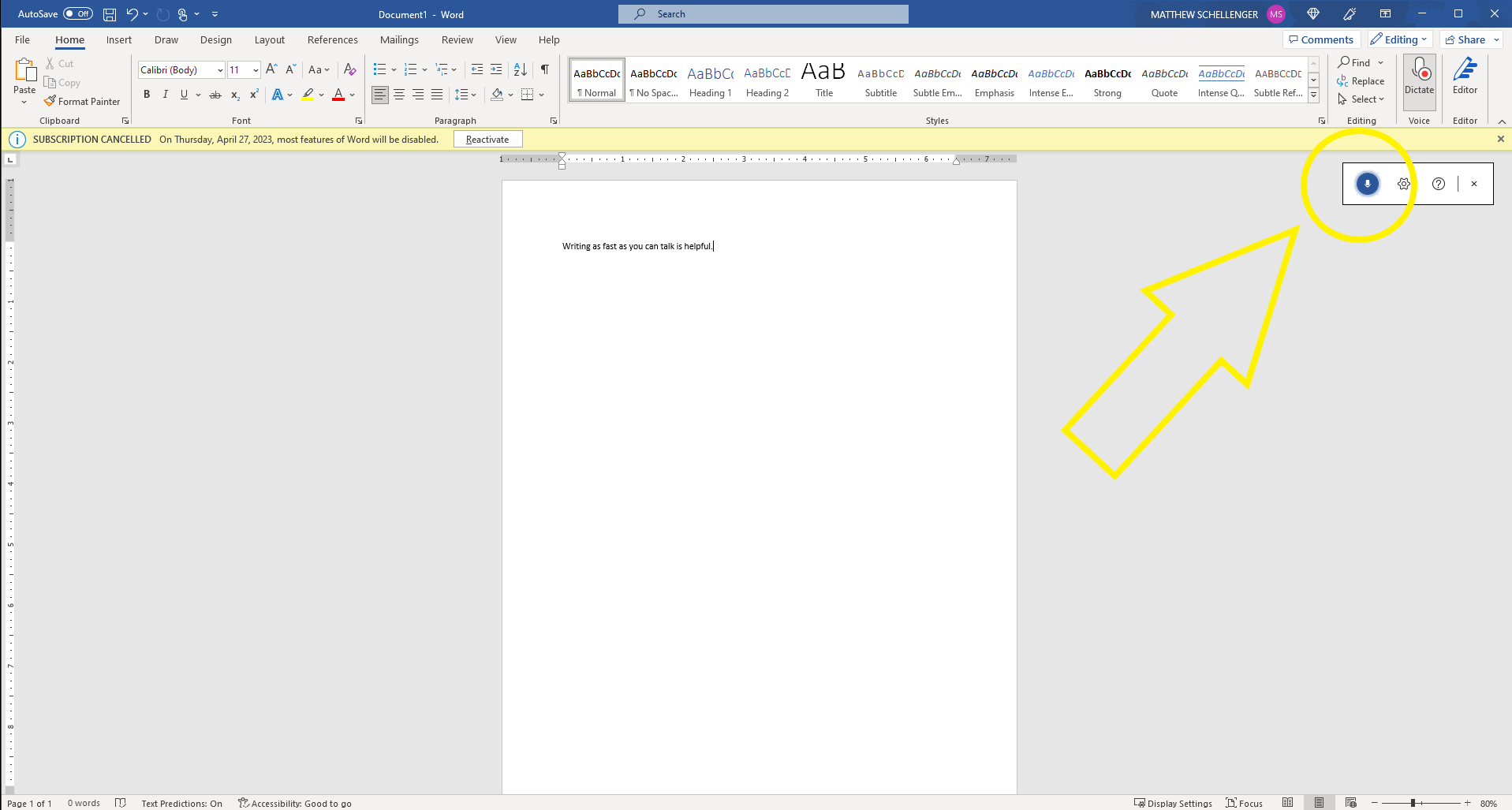
Task: Toggle AutoSave switch
Action: click(x=78, y=14)
